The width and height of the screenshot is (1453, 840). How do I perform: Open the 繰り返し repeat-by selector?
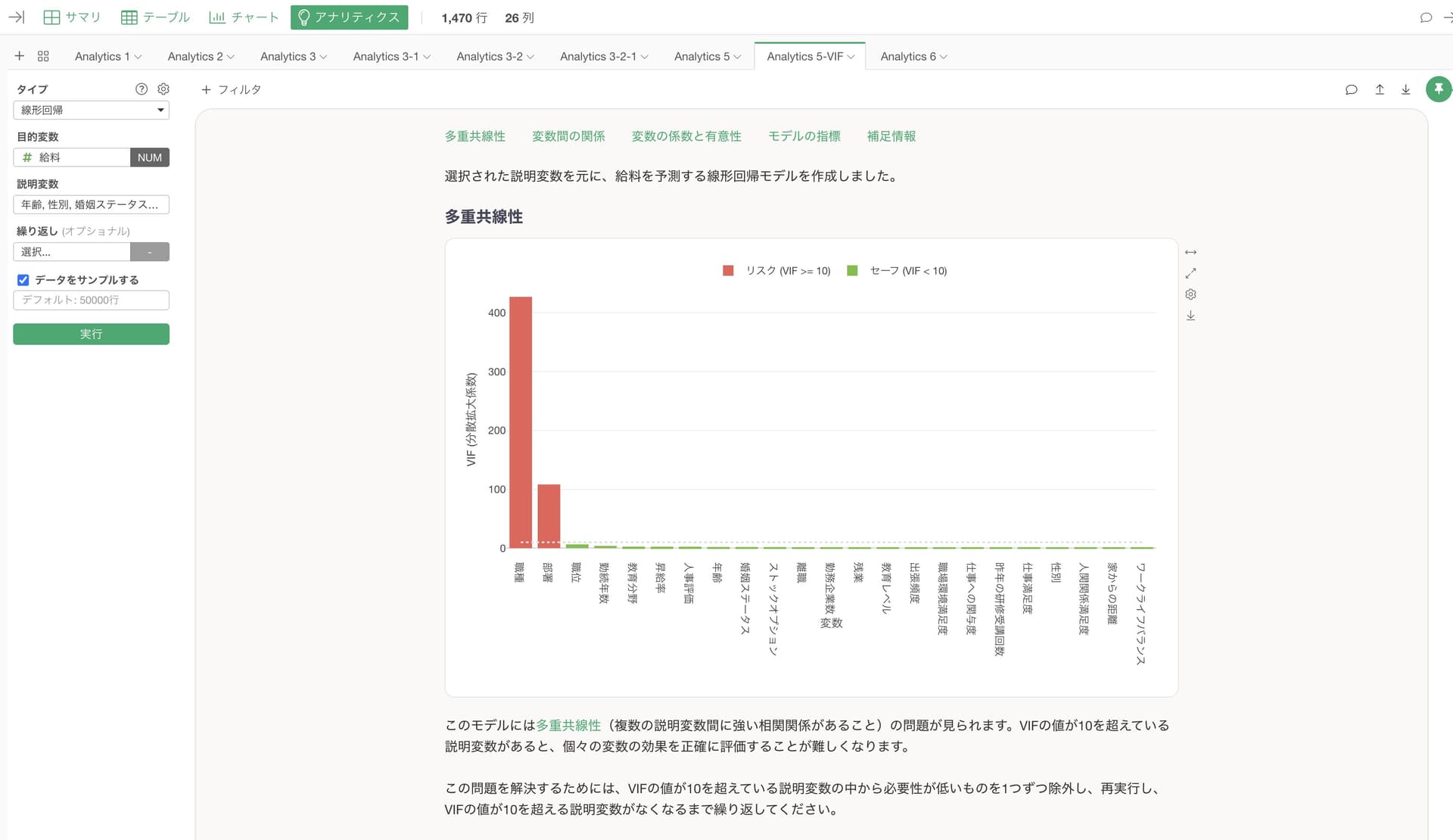tap(72, 252)
